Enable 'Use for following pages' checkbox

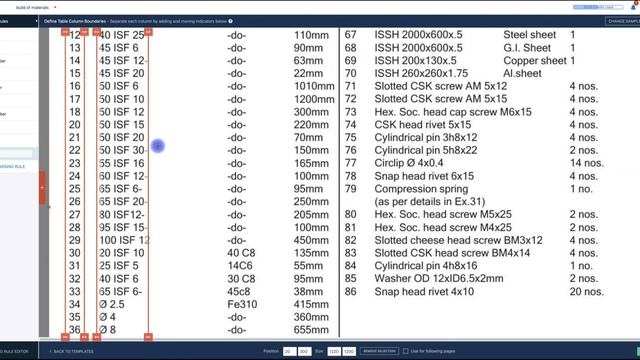(405, 351)
